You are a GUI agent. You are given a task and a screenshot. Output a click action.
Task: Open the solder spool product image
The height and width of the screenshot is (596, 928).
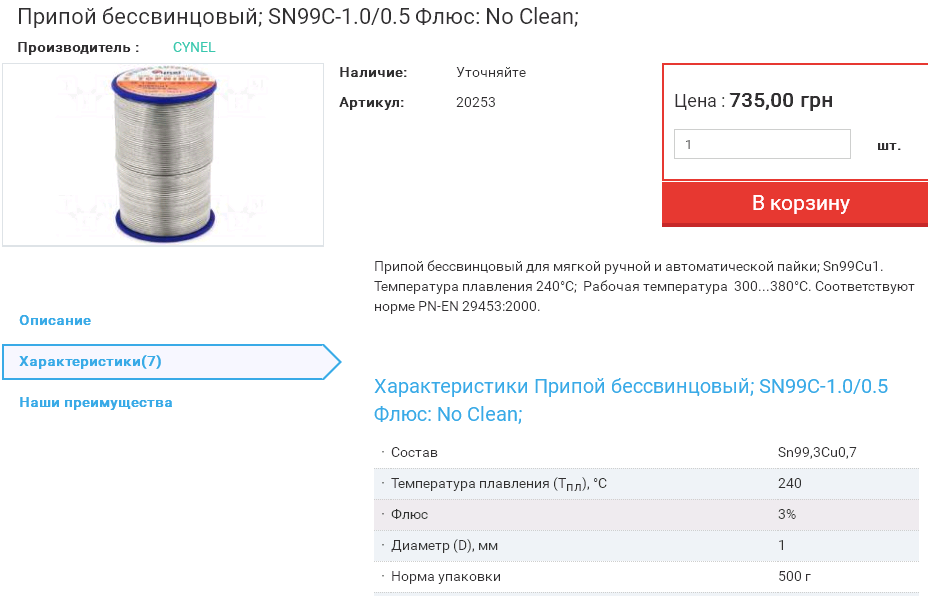[x=163, y=154]
